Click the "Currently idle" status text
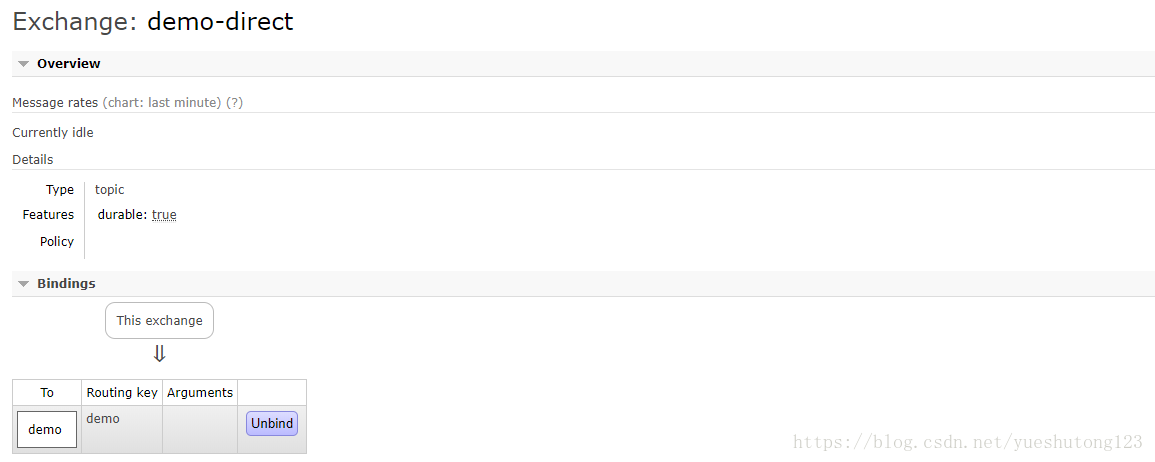This screenshot has width=1155, height=462. (x=53, y=132)
